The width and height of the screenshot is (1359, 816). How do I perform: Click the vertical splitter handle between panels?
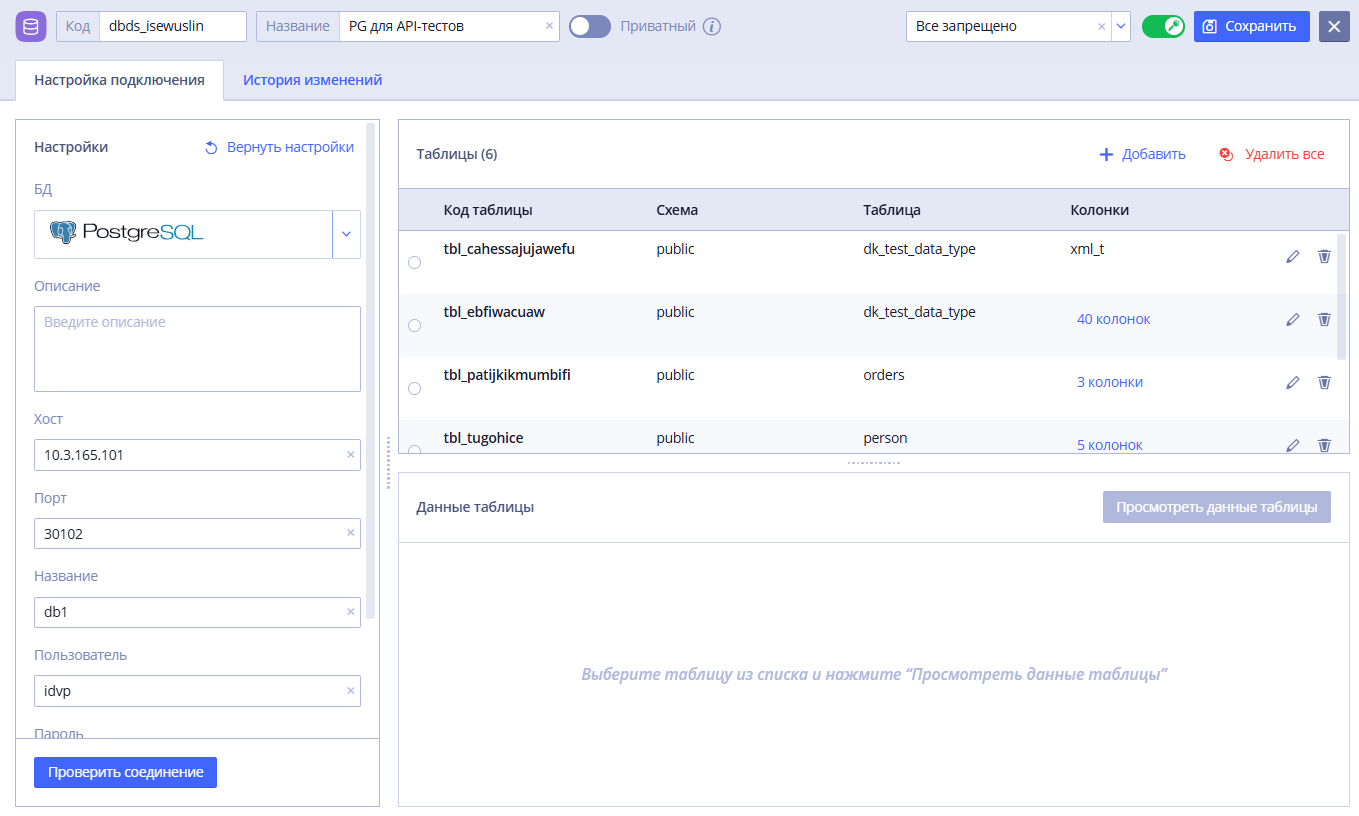389,463
